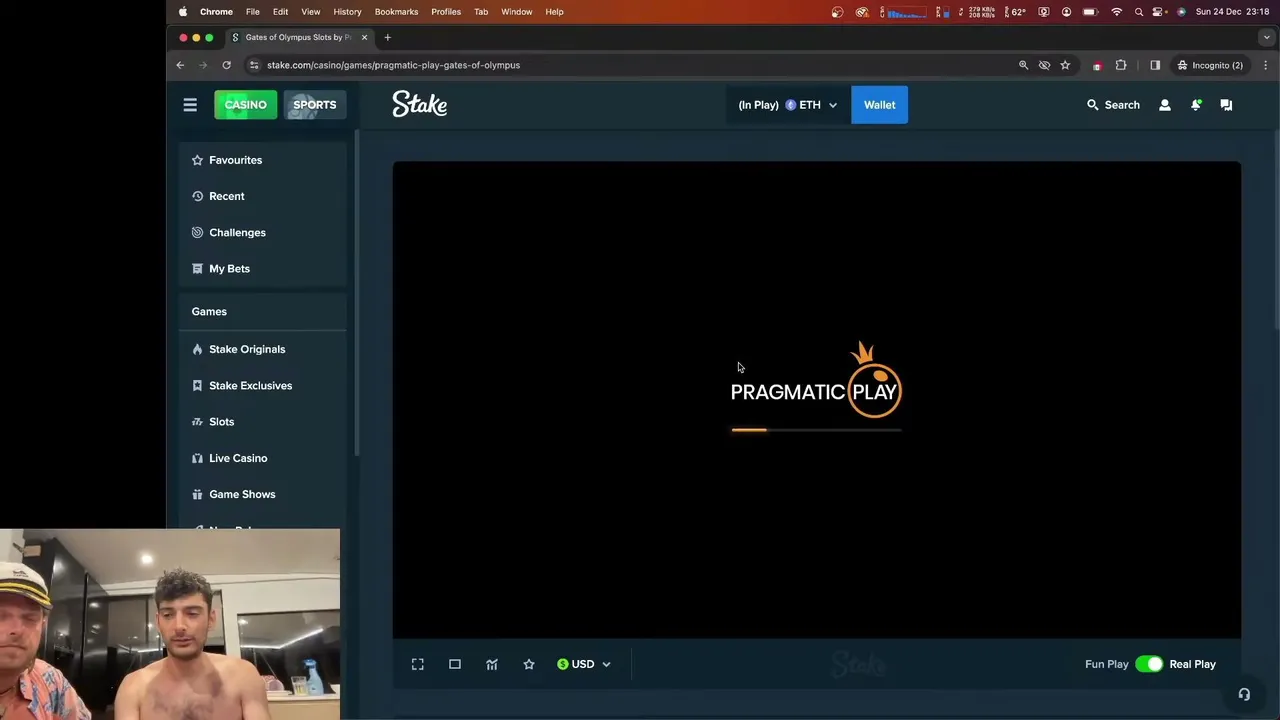Viewport: 1280px width, 720px height.
Task: Open the USD currency dropdown
Action: [584, 664]
